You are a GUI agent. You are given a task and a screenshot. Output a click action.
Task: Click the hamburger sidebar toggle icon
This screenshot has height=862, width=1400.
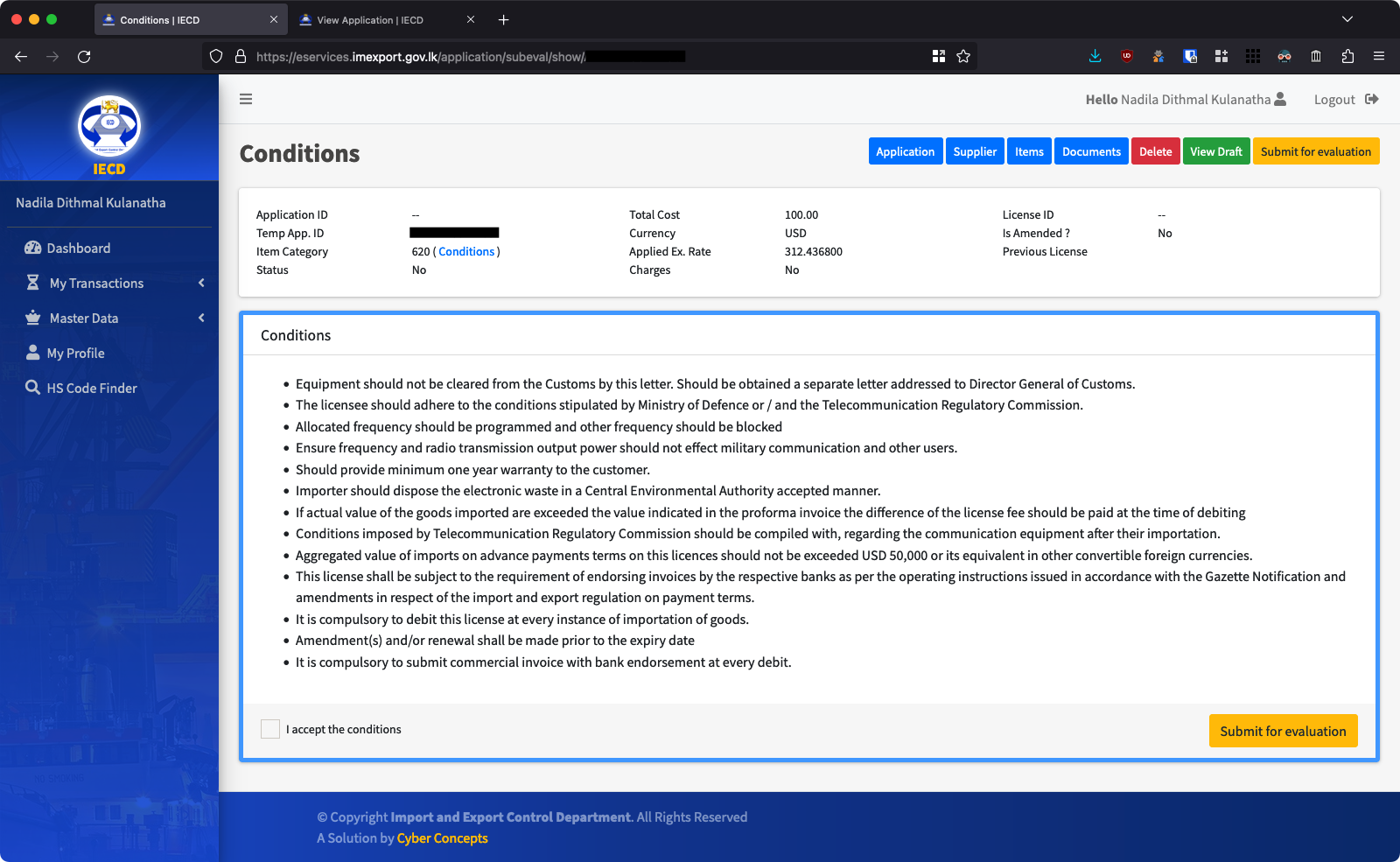click(x=246, y=99)
